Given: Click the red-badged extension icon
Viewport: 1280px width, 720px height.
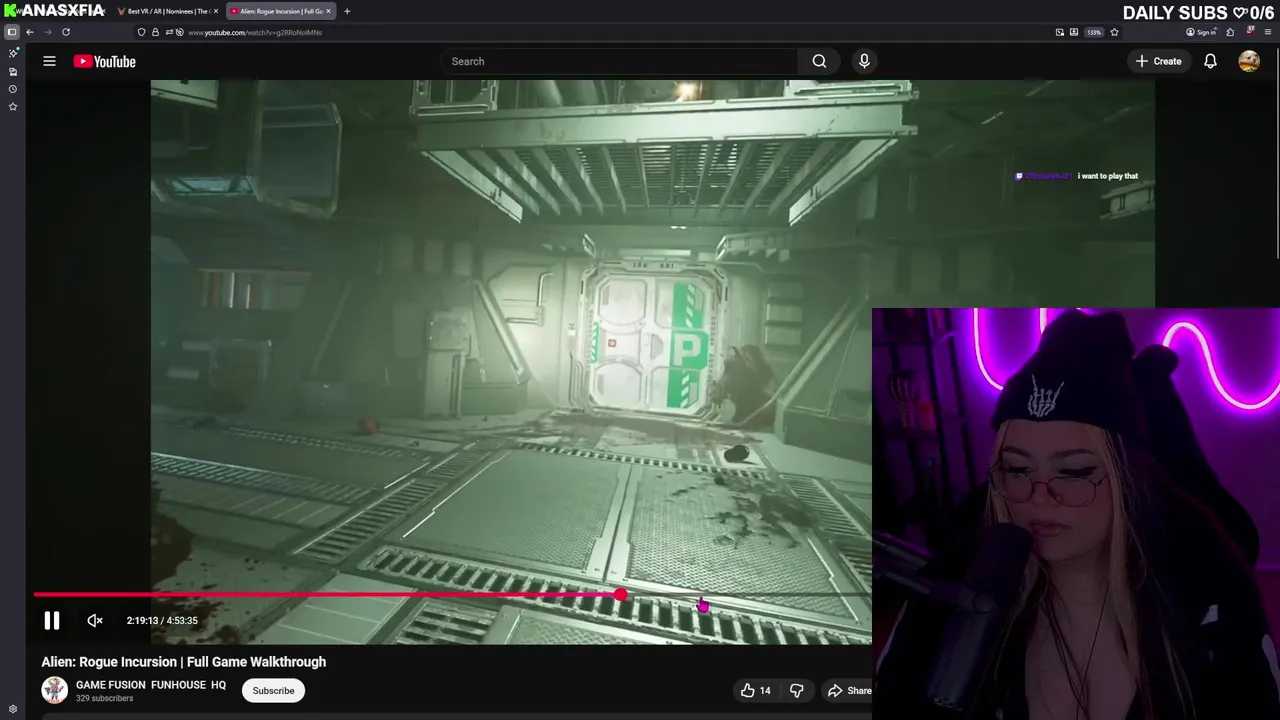Looking at the screenshot, I should point(1250,32).
